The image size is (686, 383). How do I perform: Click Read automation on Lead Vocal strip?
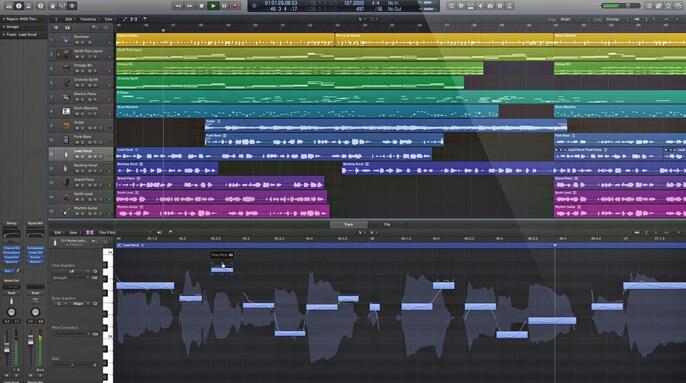pyautogui.click(x=11, y=293)
